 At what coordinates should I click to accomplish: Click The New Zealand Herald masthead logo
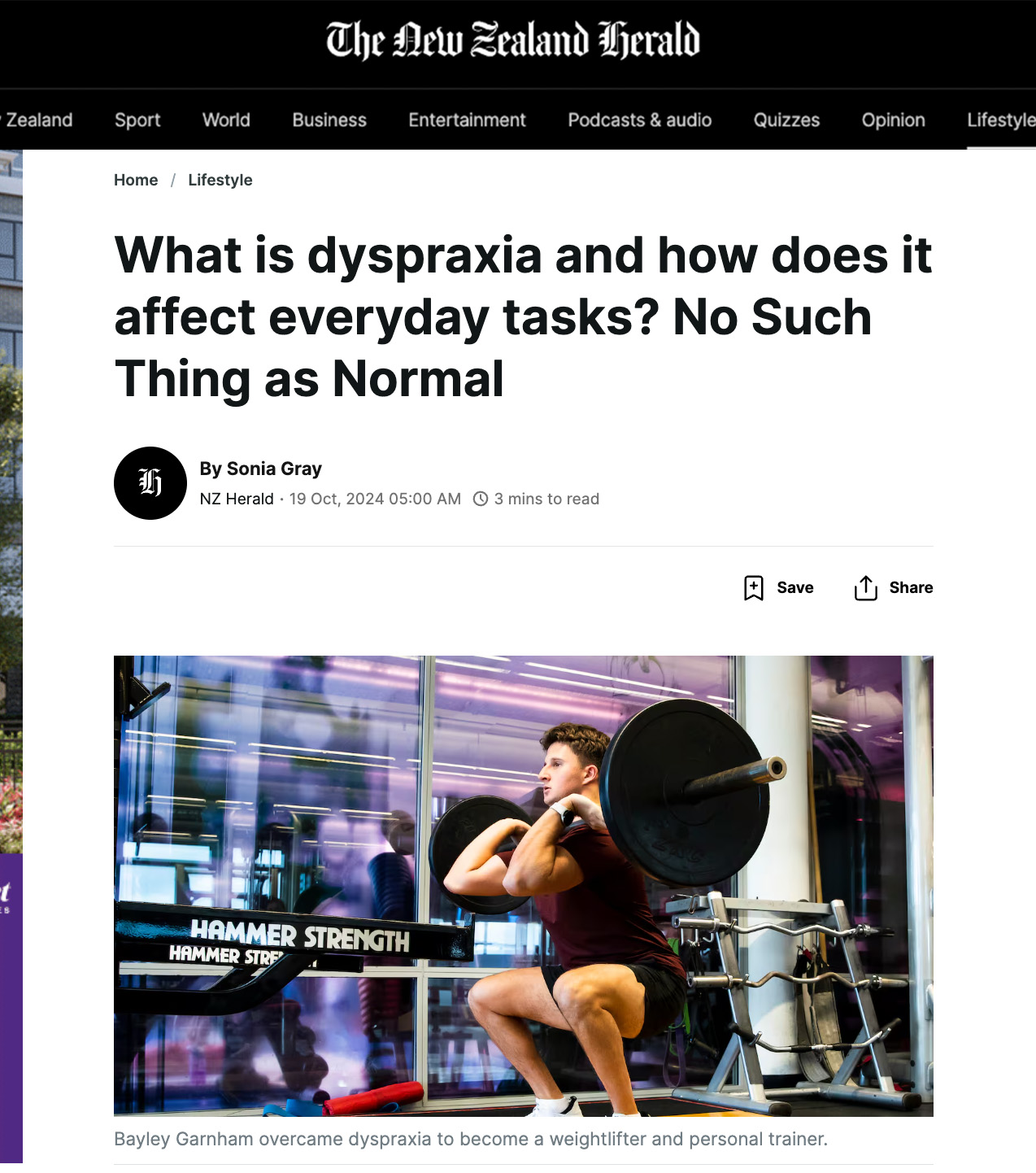point(513,41)
